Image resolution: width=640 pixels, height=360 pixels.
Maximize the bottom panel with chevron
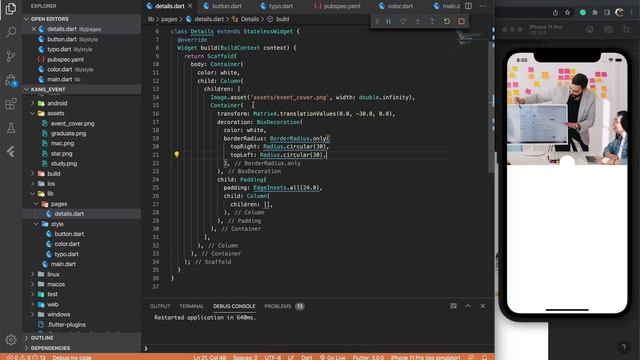(x=468, y=306)
